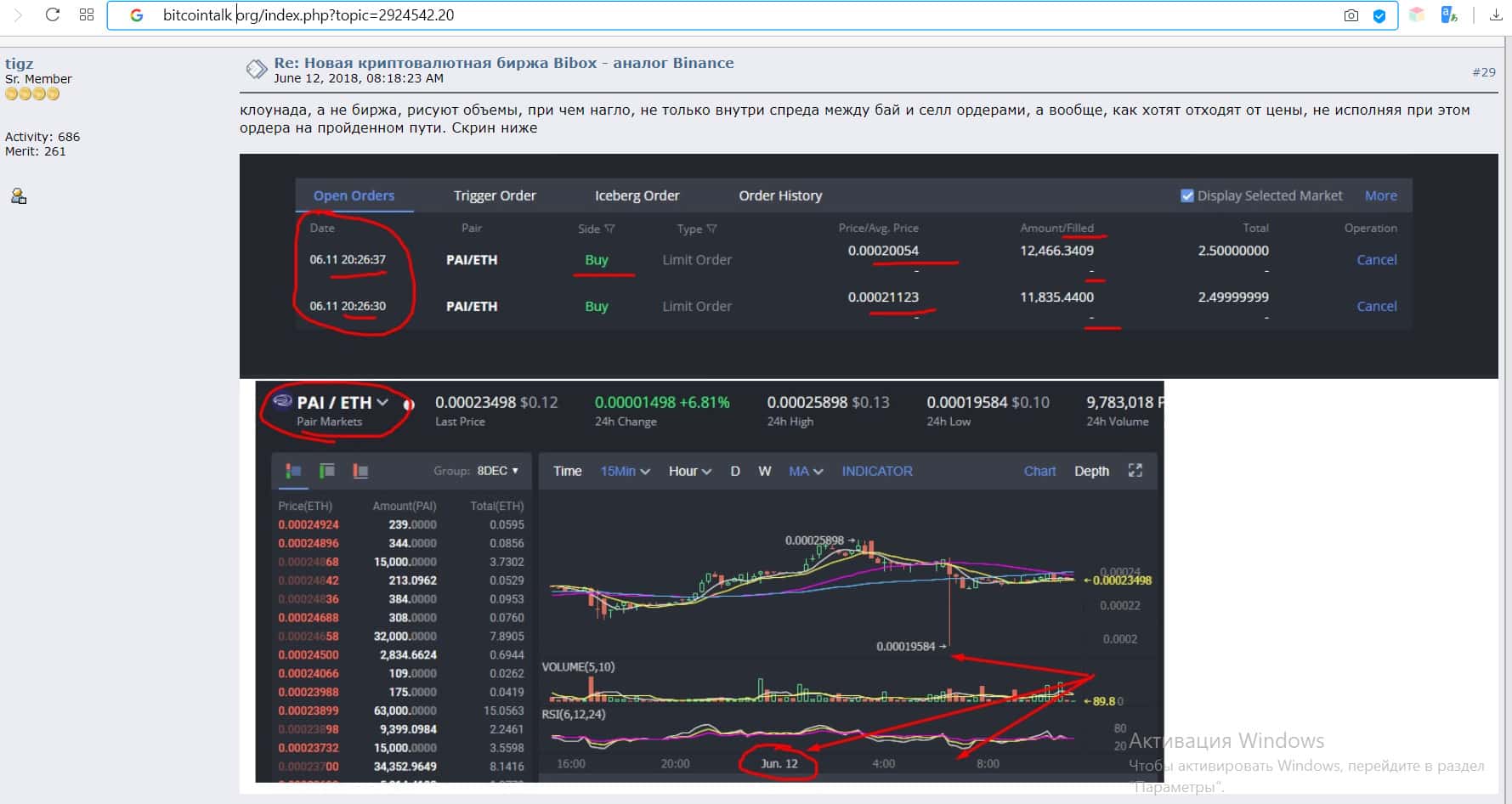Switch to the Iceberg Order tab
The height and width of the screenshot is (804, 1512).
637,195
